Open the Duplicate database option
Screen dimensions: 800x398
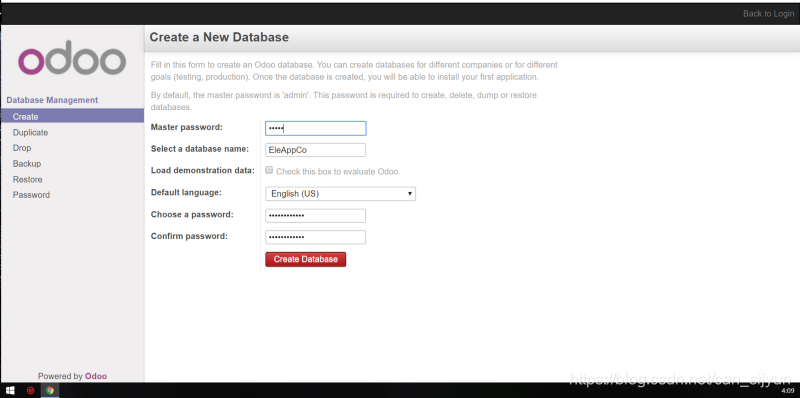[30, 133]
